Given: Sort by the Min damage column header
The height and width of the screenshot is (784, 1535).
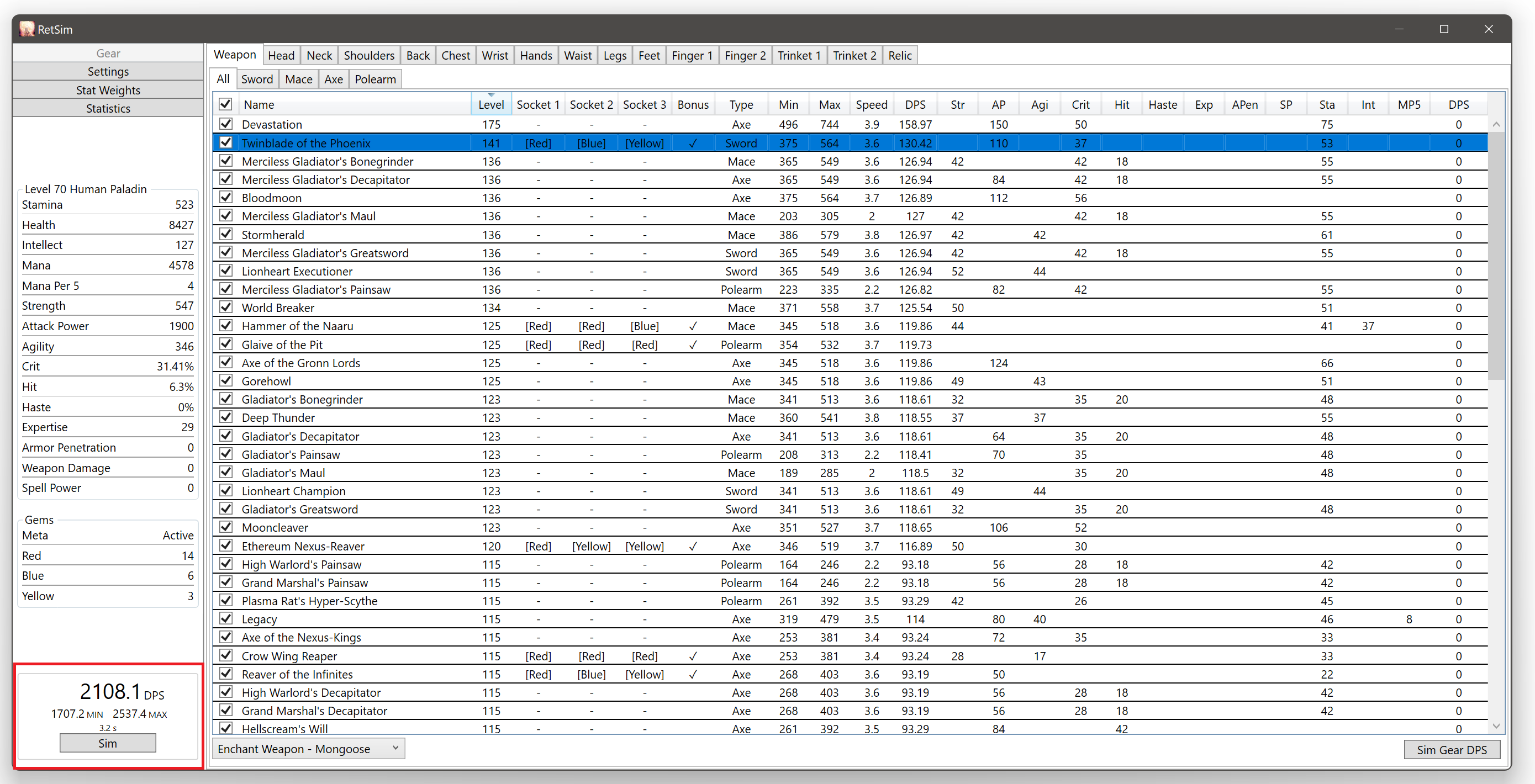Looking at the screenshot, I should (788, 104).
